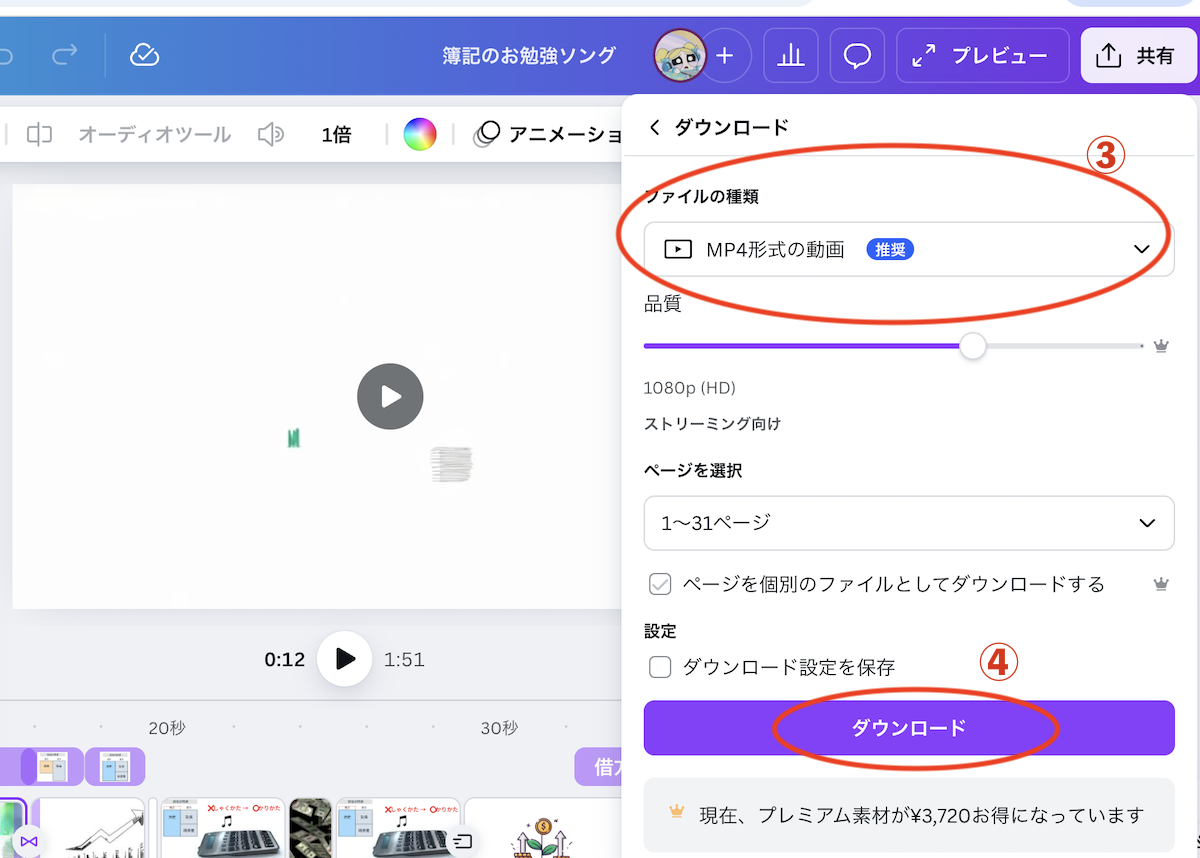
Task: Open the analytics bar chart icon
Action: coord(791,56)
